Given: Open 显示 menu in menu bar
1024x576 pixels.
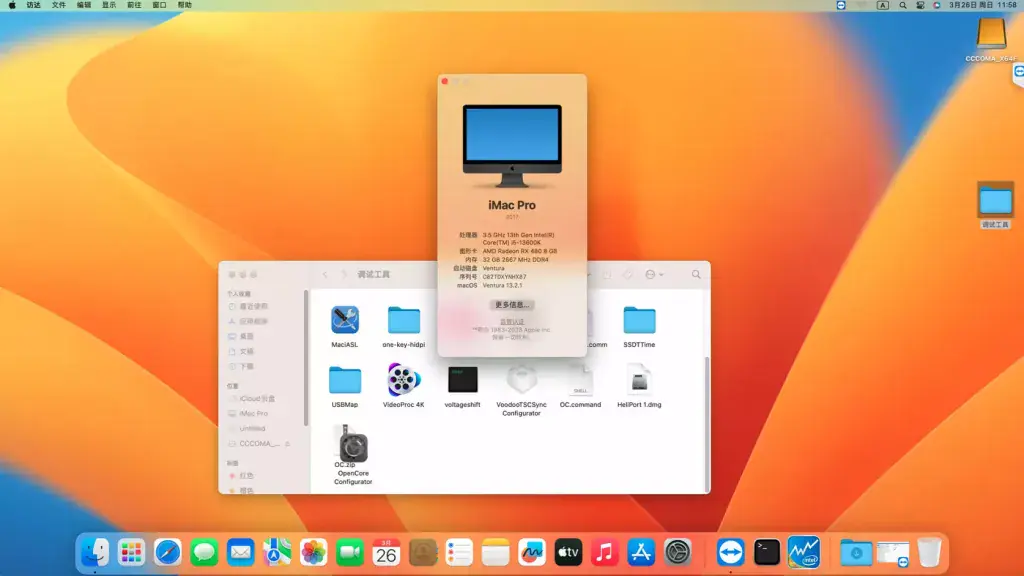Looking at the screenshot, I should (x=109, y=5).
